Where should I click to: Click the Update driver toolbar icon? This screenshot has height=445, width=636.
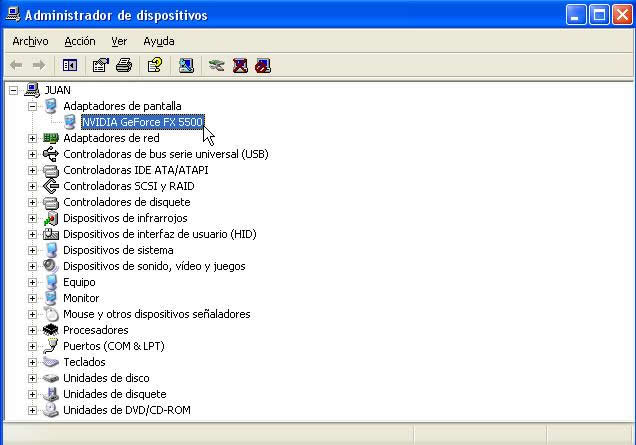(x=217, y=65)
